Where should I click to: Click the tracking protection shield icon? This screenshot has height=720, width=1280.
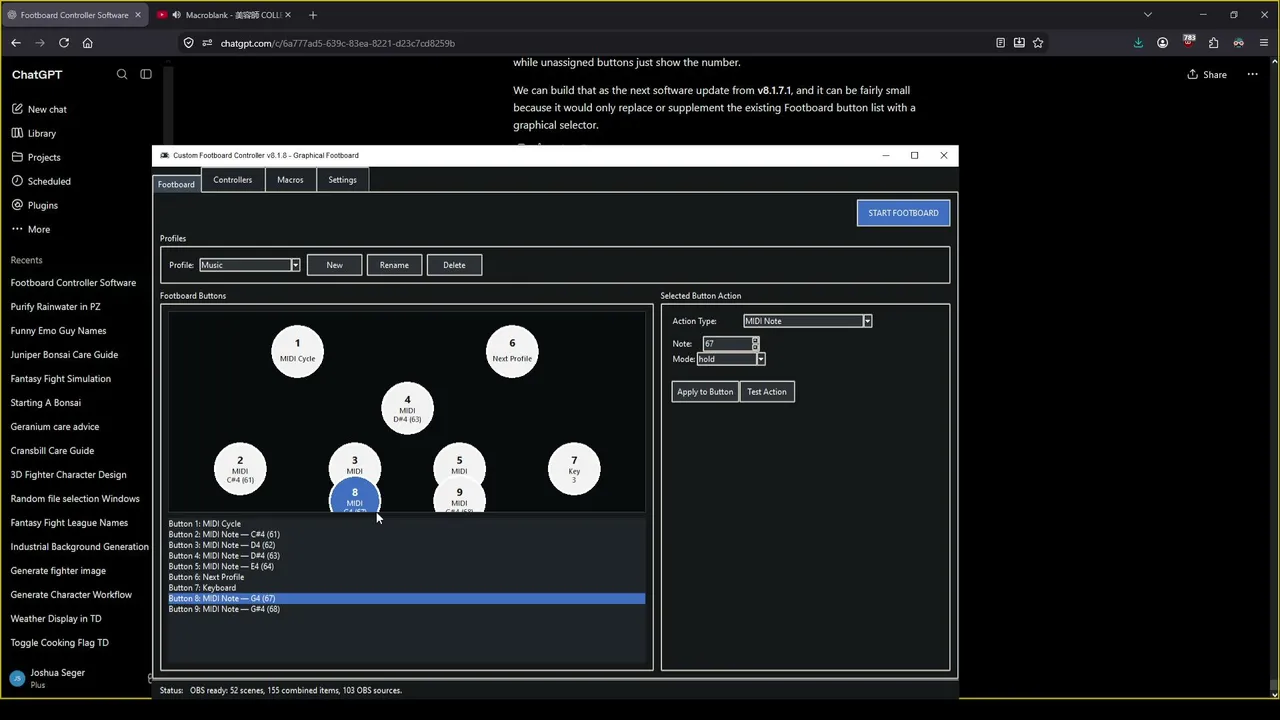tap(189, 43)
